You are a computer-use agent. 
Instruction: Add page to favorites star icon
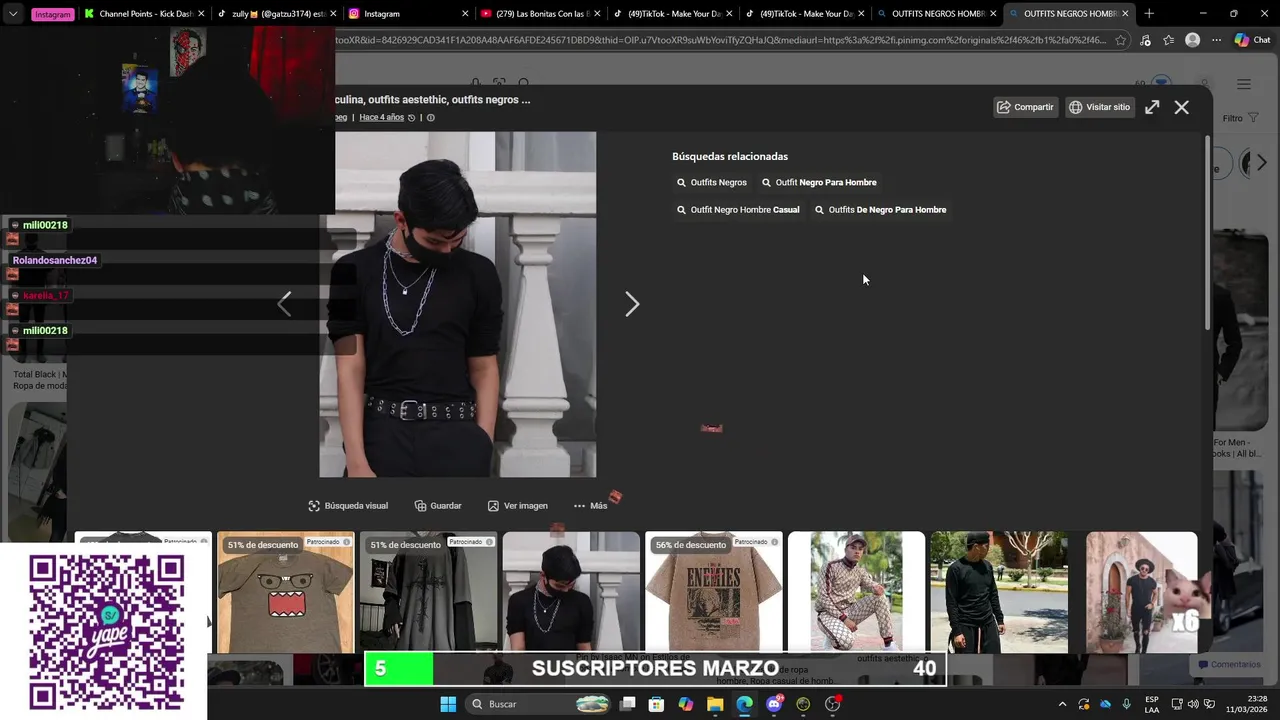pyautogui.click(x=1120, y=40)
